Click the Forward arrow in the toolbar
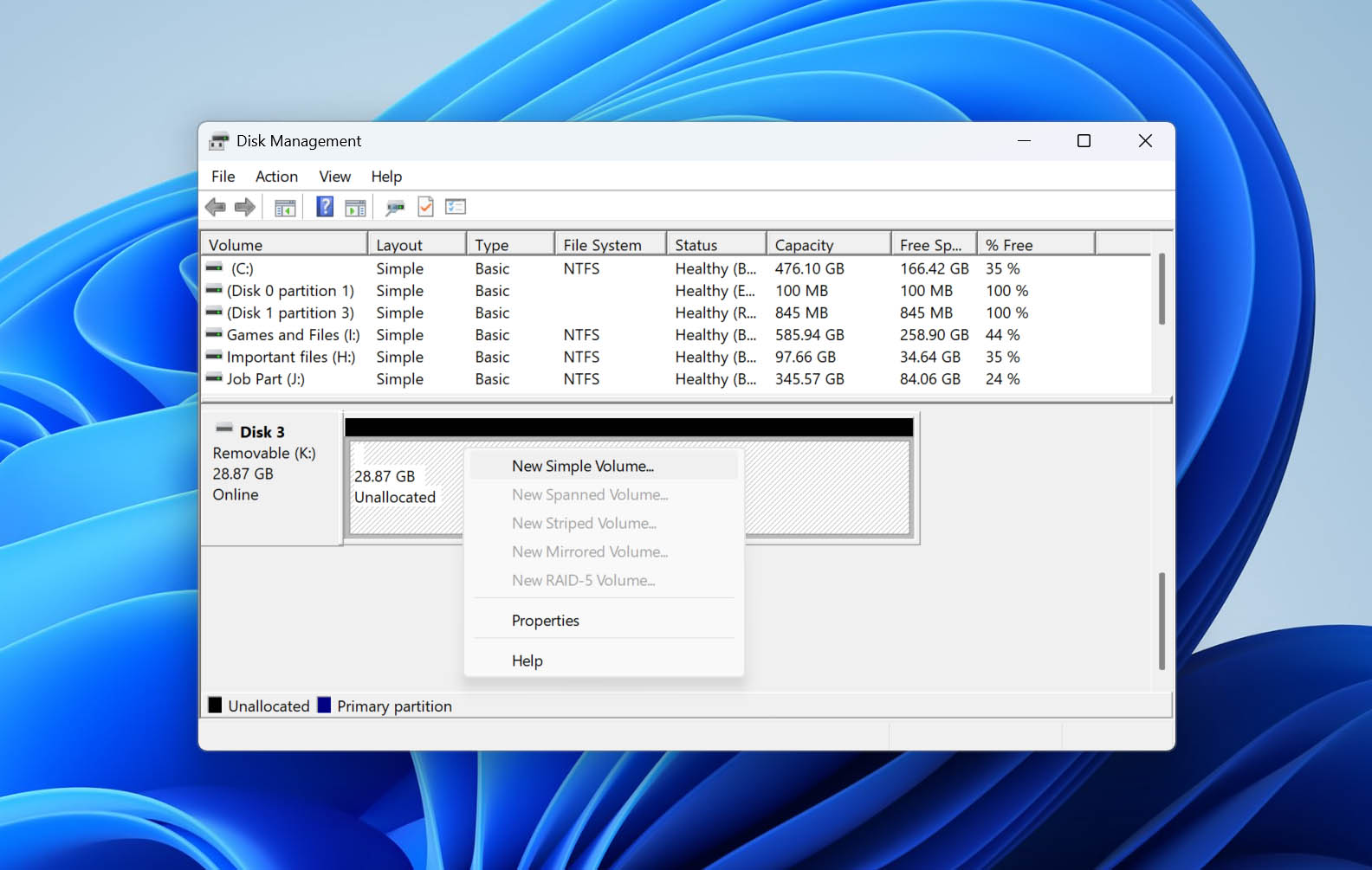1372x870 pixels. 245,207
